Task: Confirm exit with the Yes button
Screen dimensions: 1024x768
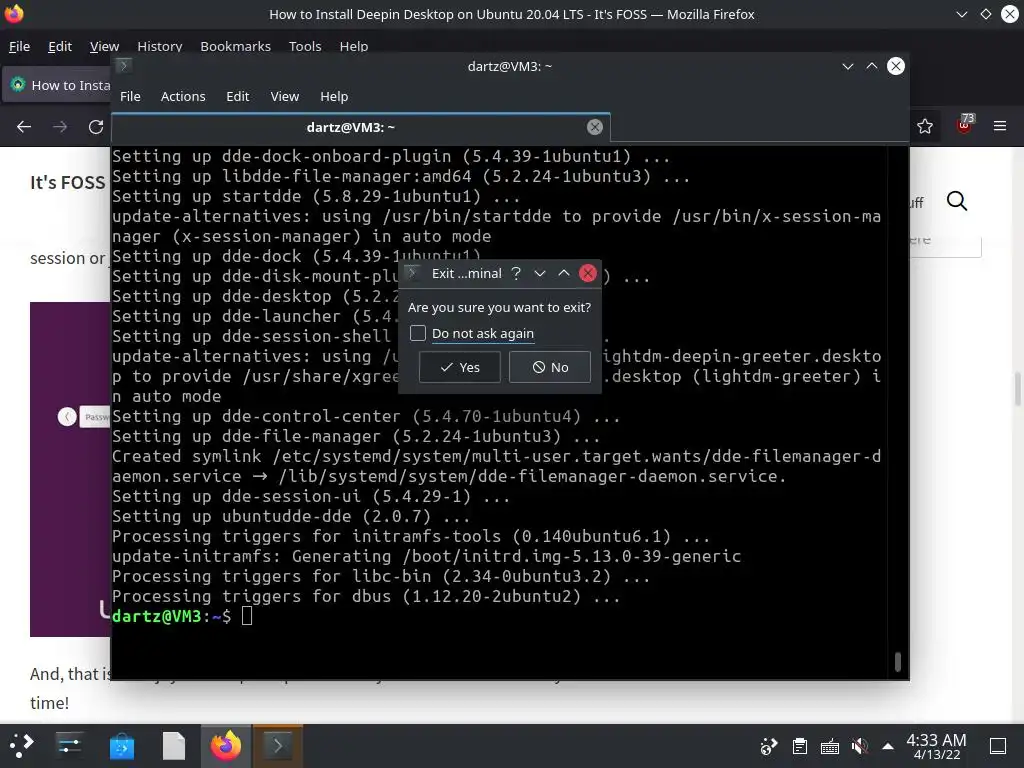Action: pyautogui.click(x=460, y=367)
